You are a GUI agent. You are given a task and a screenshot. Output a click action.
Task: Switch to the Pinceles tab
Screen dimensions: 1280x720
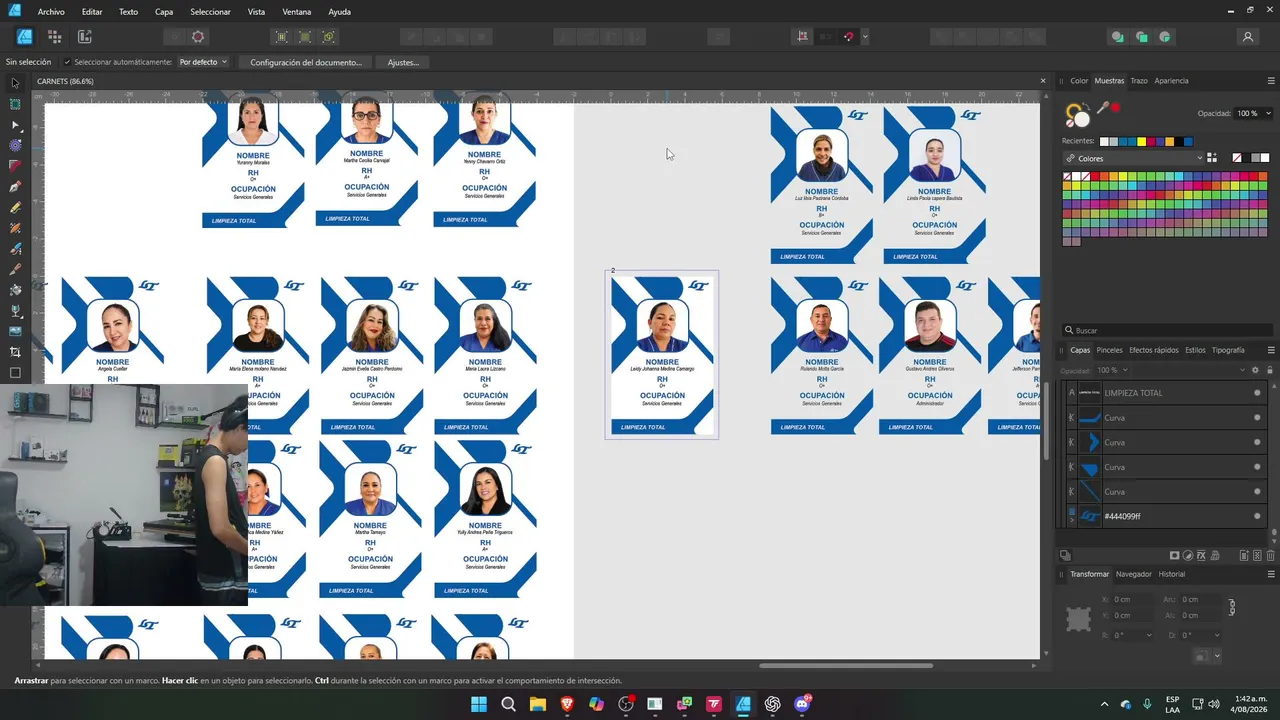[x=1109, y=350]
